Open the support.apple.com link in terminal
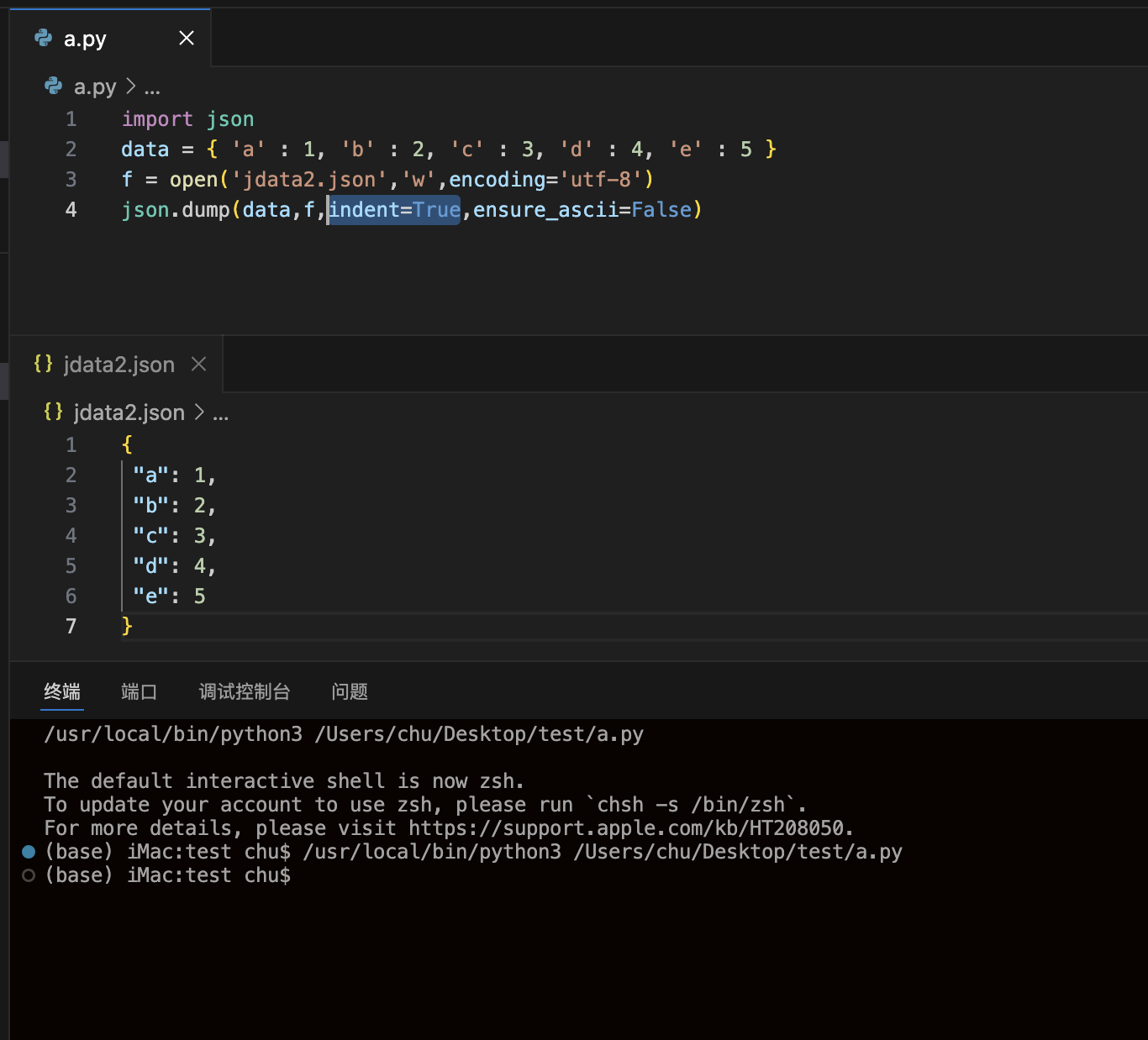This screenshot has width=1148, height=1040. pyautogui.click(x=630, y=828)
